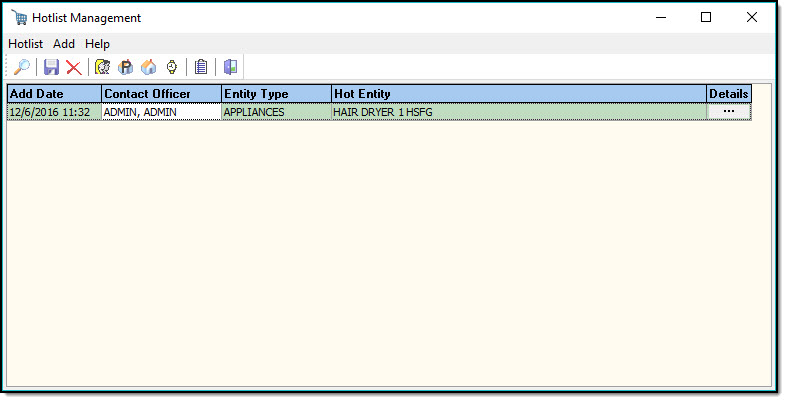This screenshot has height=401, width=786.
Task: Click the Hot Entity column header
Action: click(x=518, y=94)
